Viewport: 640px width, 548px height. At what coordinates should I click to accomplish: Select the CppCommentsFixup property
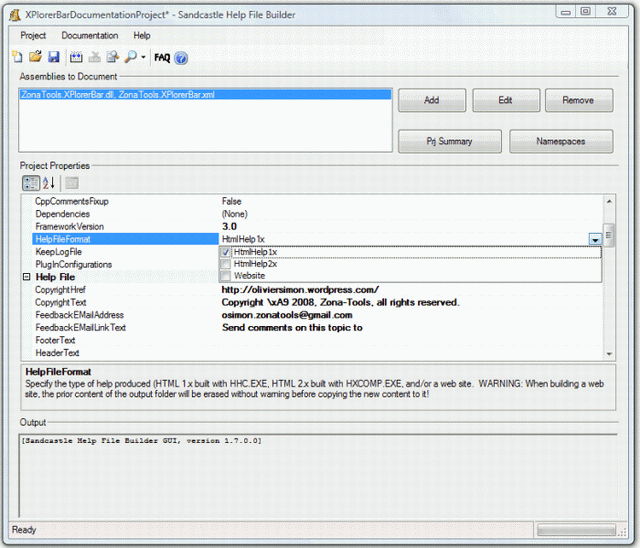tap(72, 202)
